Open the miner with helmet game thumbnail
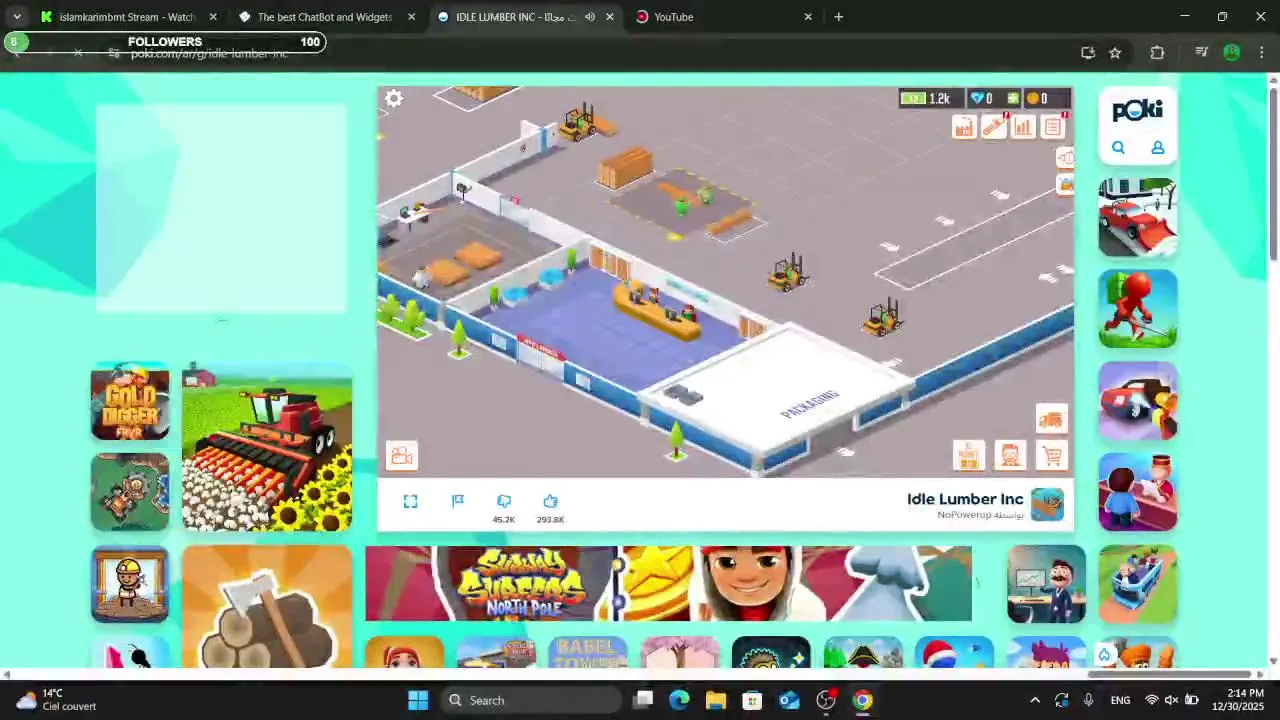The width and height of the screenshot is (1280, 720). coord(130,584)
